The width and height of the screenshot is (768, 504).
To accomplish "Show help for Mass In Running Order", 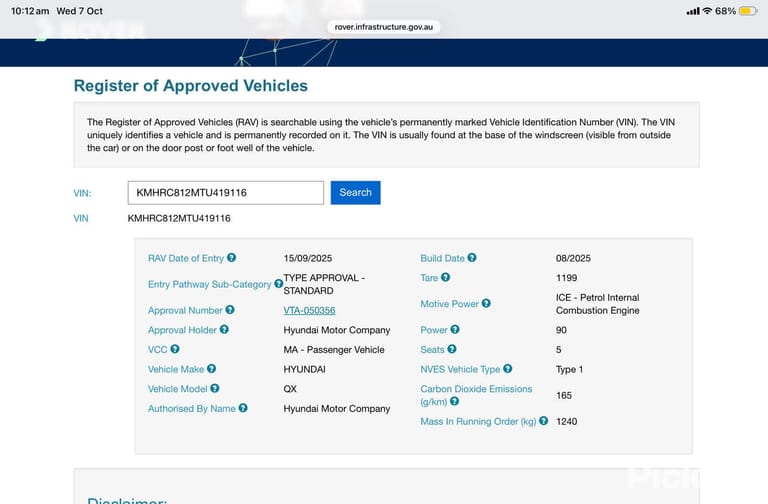I will click(x=544, y=421).
